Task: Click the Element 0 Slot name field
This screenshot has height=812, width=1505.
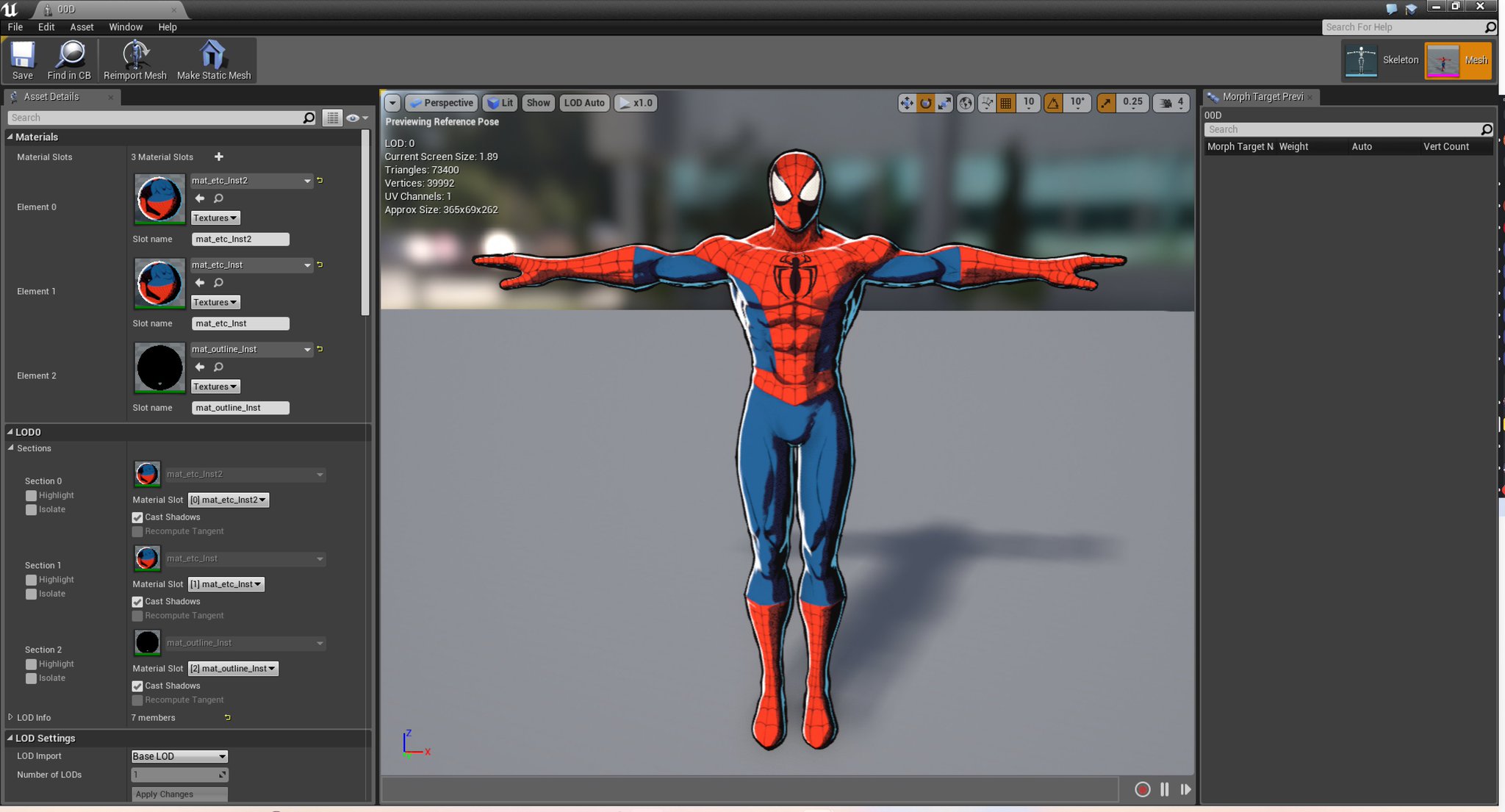Action: [240, 240]
